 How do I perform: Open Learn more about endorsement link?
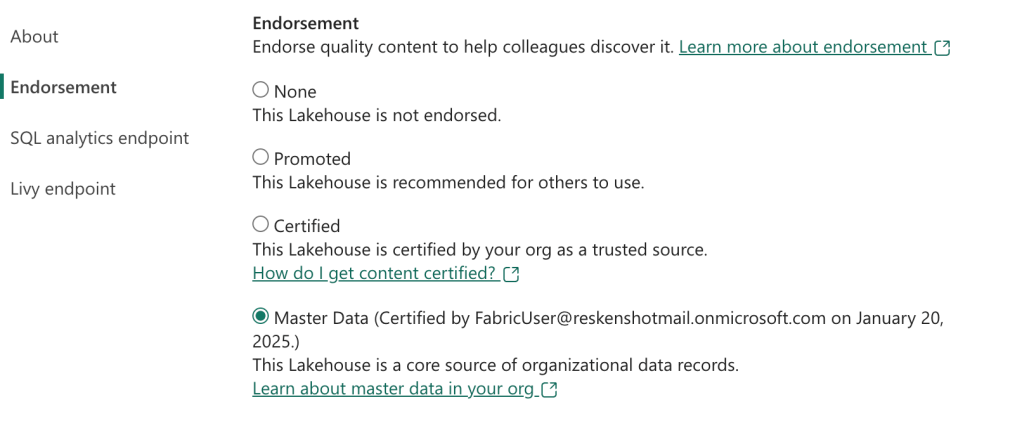(x=803, y=47)
